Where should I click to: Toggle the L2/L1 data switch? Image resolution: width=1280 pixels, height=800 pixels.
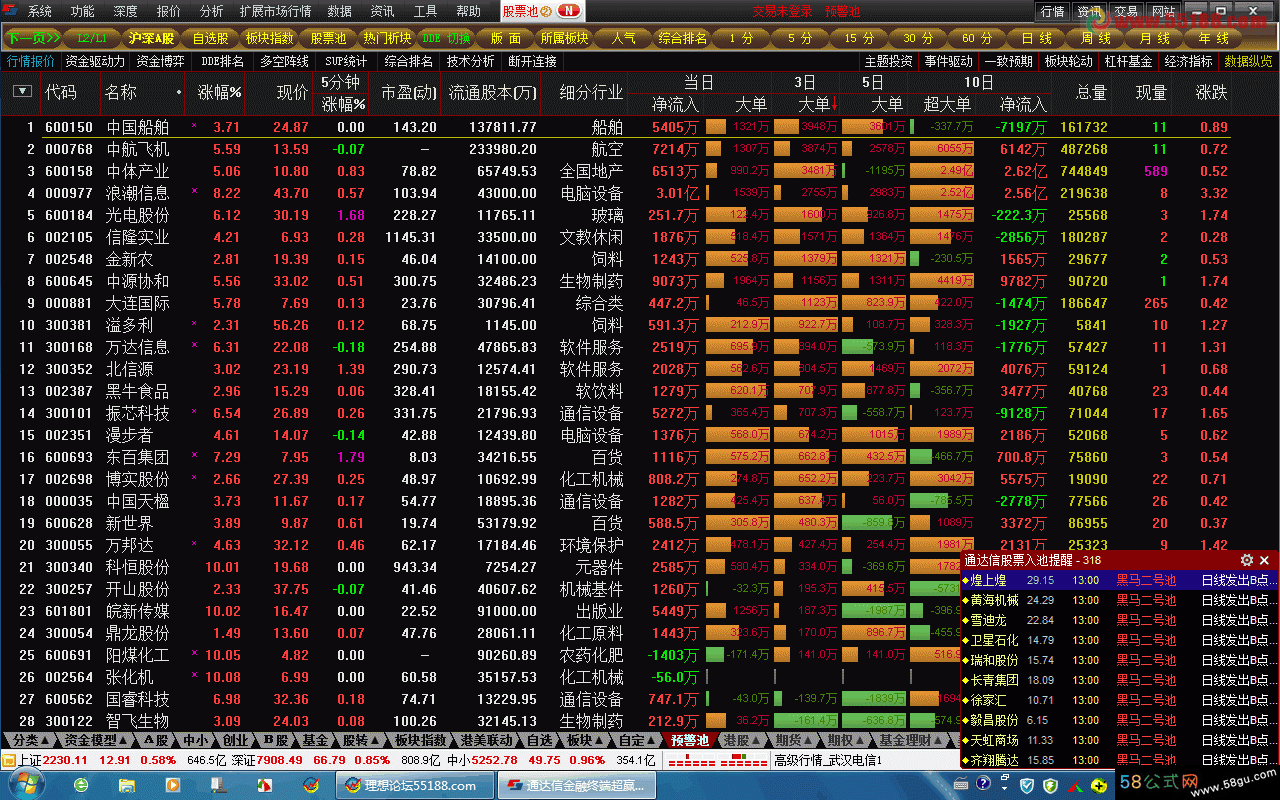(92, 38)
